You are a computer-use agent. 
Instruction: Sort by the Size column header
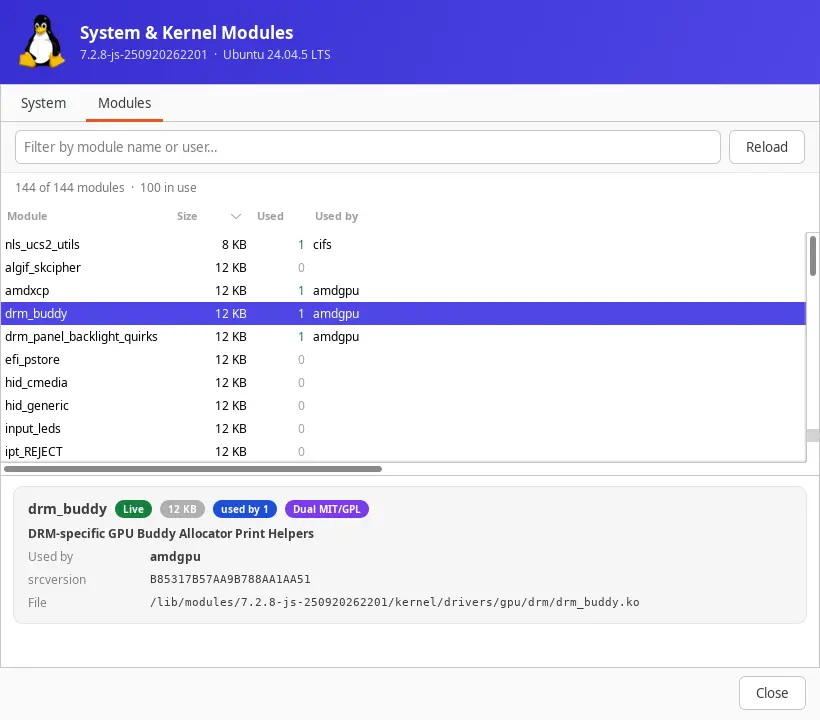tap(187, 216)
